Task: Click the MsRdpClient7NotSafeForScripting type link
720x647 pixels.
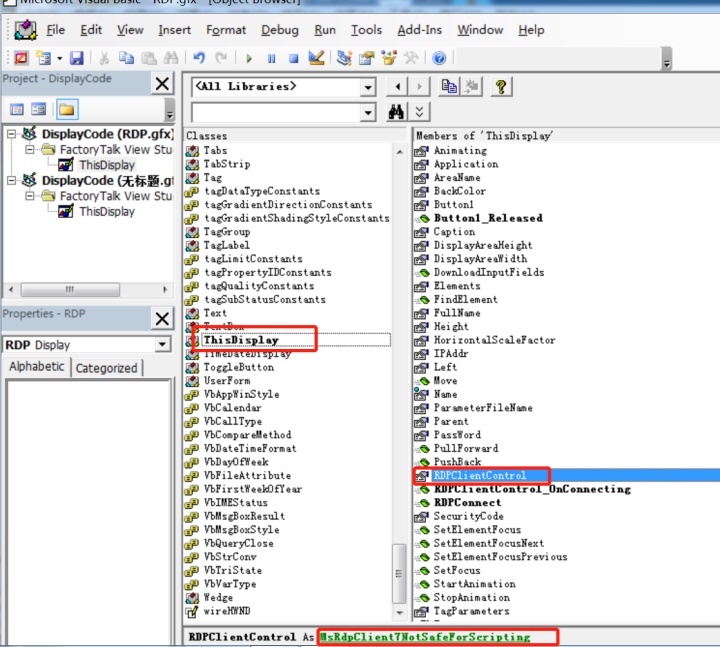Action: (425, 637)
